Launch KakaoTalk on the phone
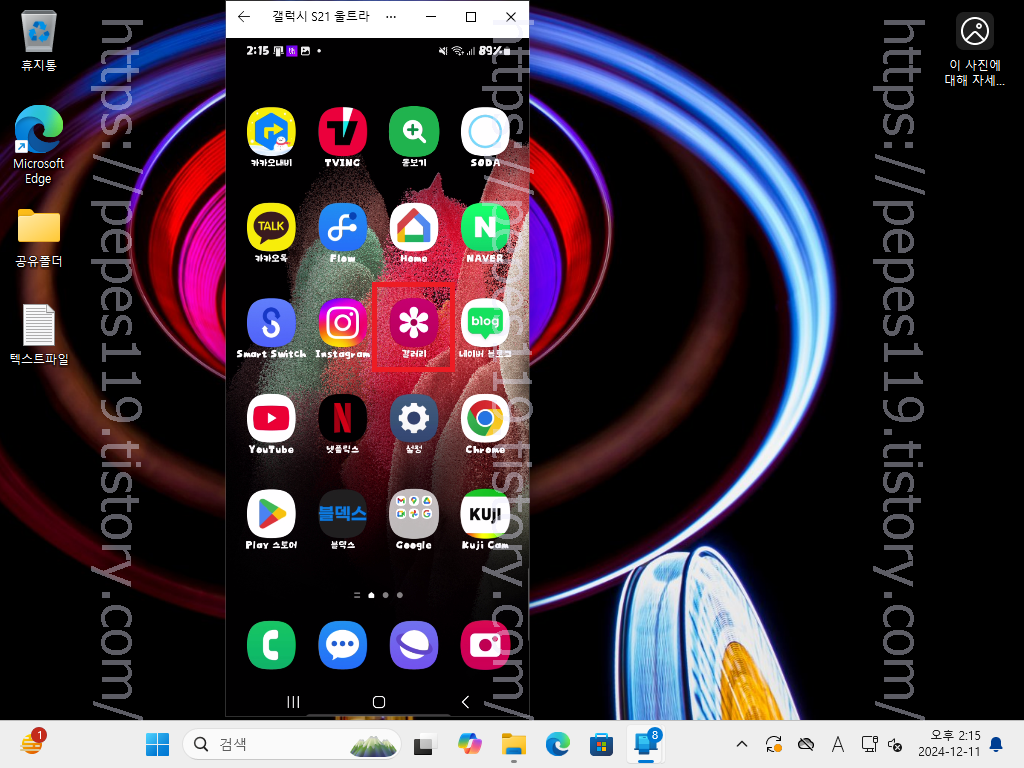This screenshot has height=768, width=1024. click(271, 227)
